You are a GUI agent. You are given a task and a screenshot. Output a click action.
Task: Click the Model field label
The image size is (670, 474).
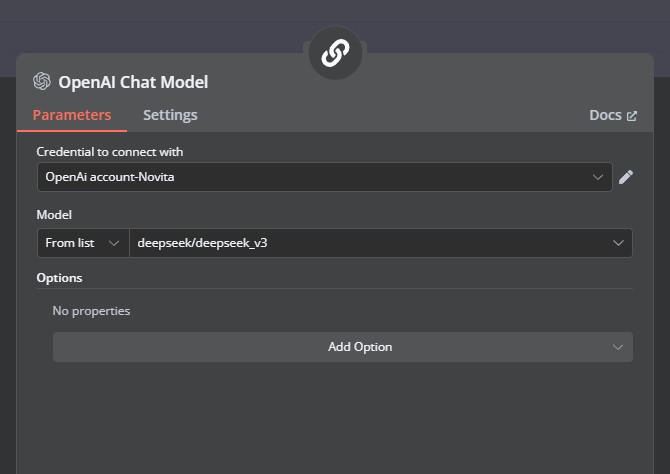[54, 215]
